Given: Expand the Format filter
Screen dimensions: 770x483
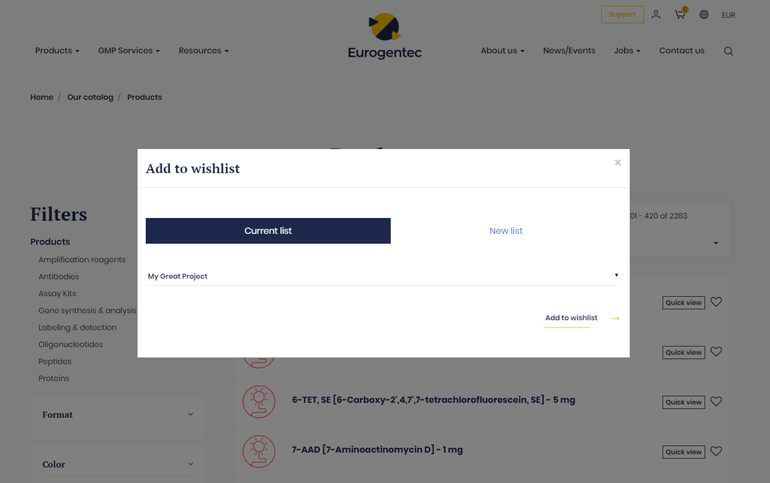Looking at the screenshot, I should point(118,415).
